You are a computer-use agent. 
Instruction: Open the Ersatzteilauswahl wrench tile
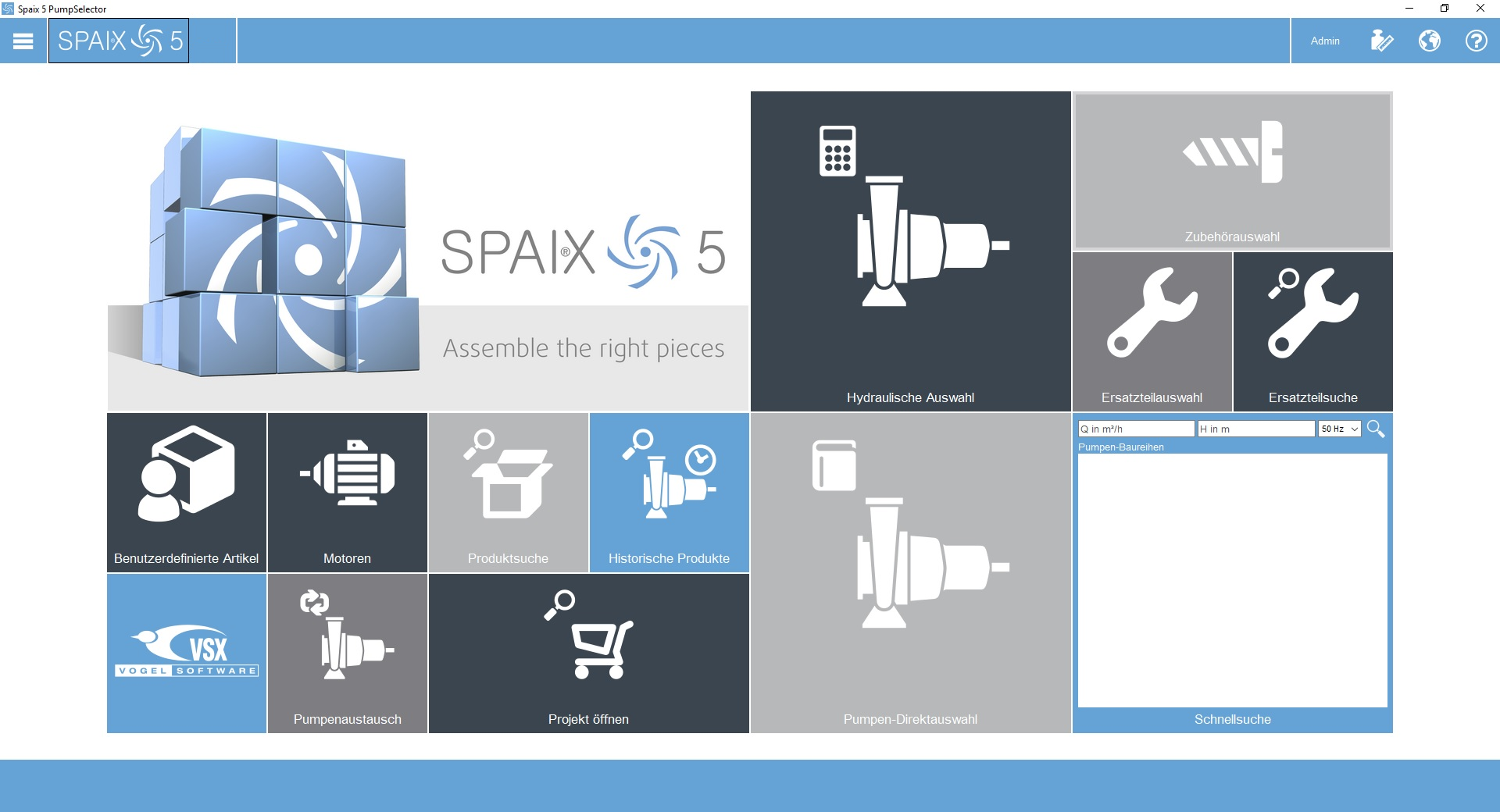tap(1152, 332)
